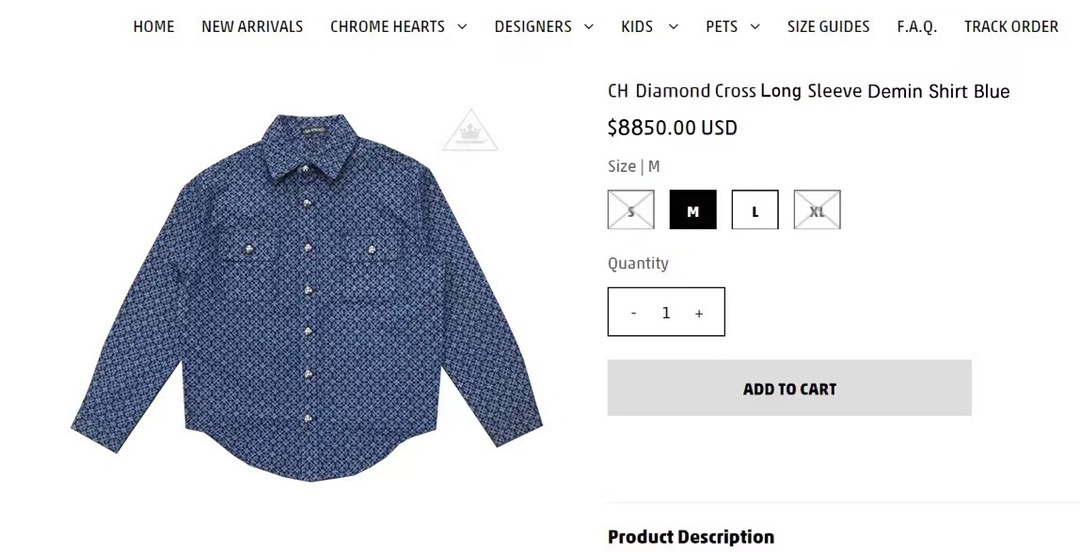Visit the F.A.Q. page

[917, 27]
